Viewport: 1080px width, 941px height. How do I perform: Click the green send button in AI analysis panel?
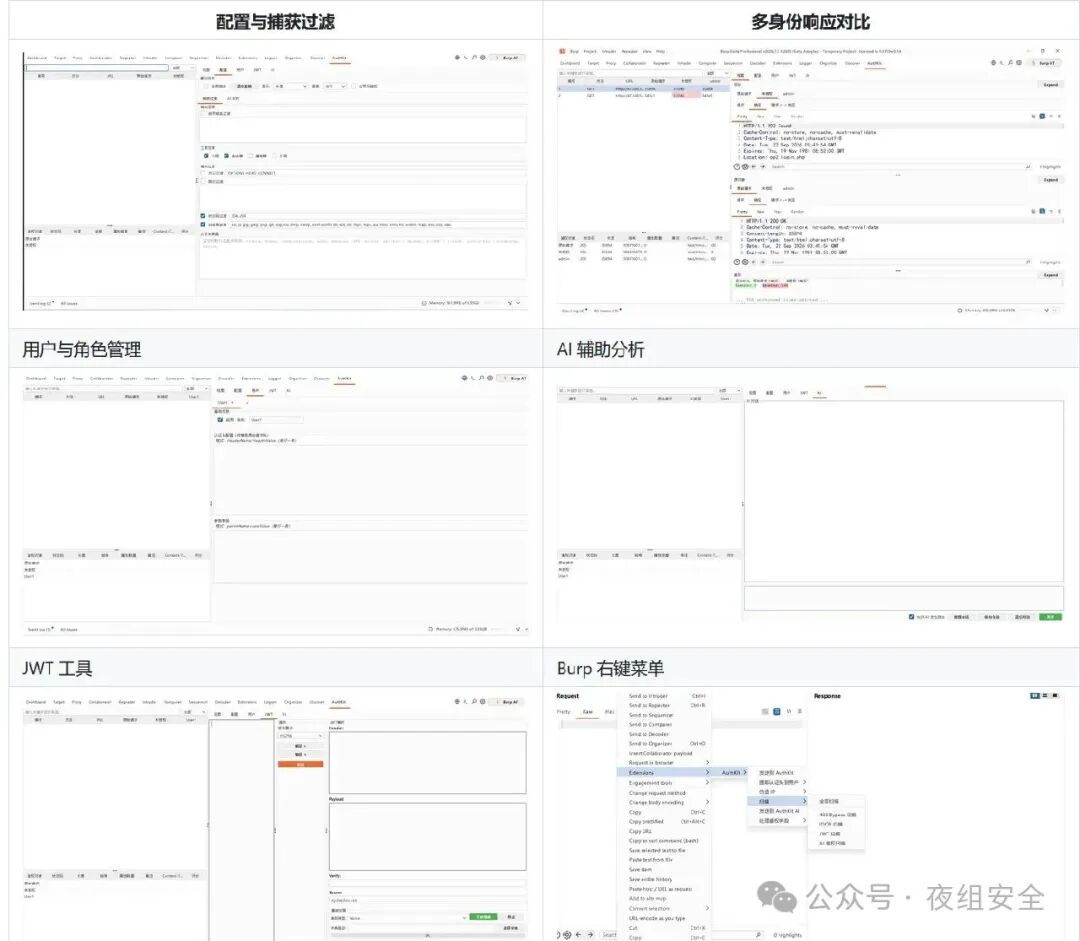[1050, 617]
